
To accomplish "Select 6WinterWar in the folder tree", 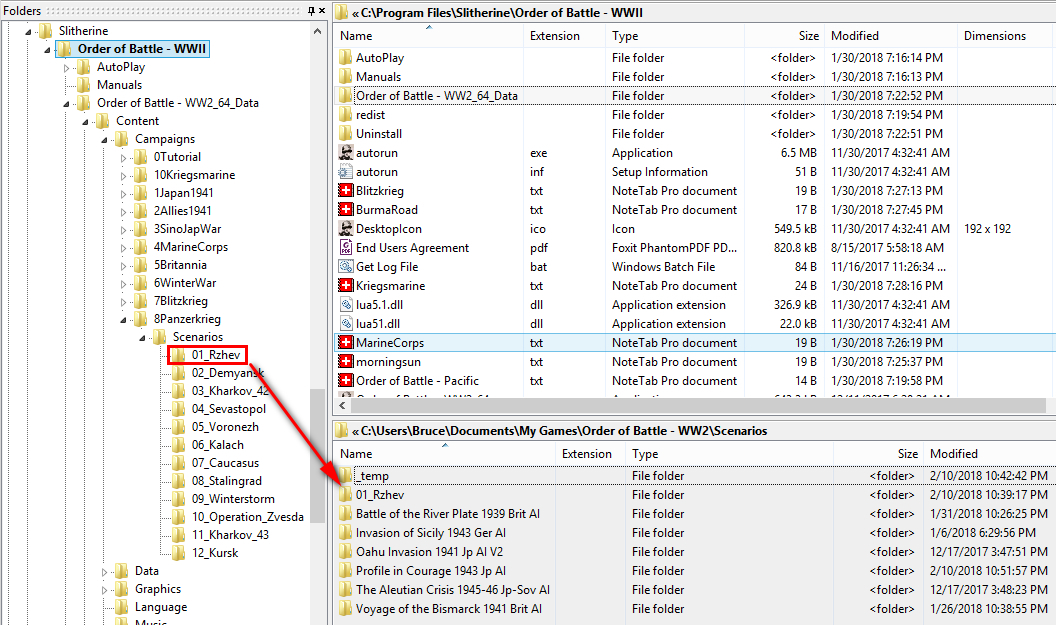I will click(185, 283).
